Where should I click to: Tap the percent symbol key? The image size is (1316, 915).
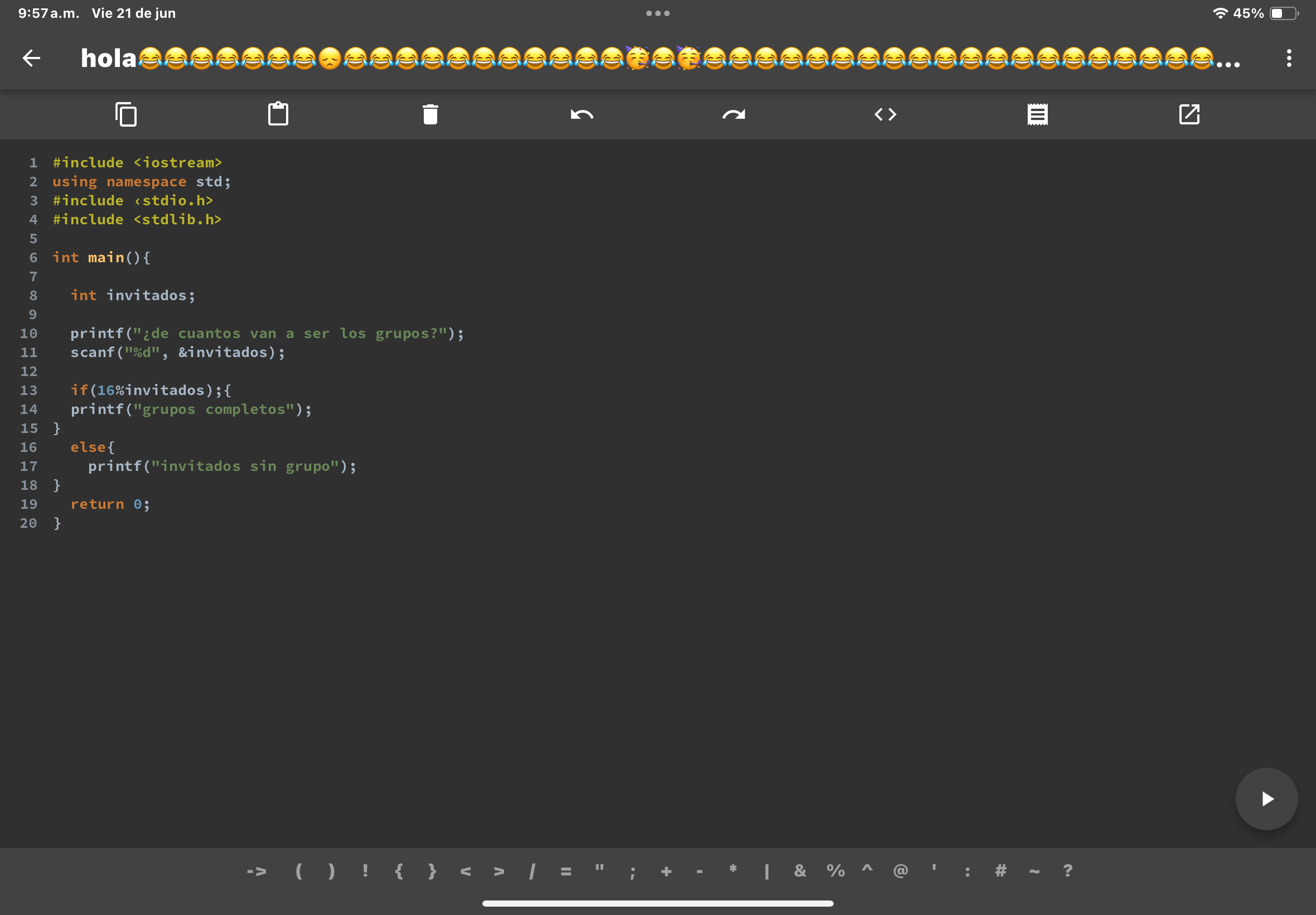point(835,871)
